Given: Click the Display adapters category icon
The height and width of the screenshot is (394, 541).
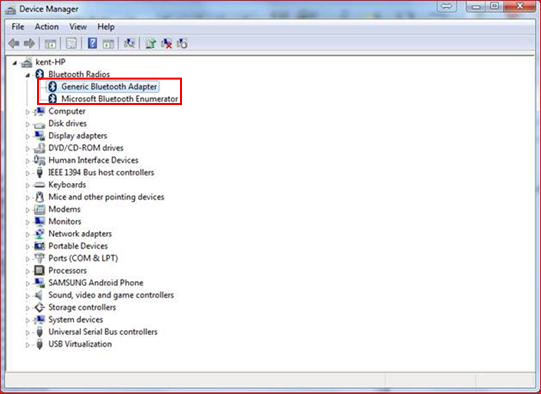Looking at the screenshot, I should (39, 136).
